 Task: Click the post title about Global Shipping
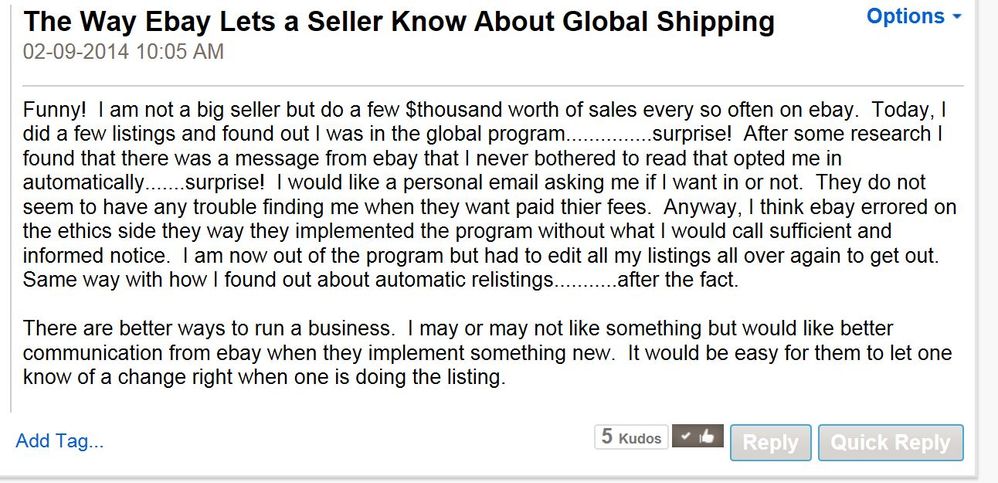pyautogui.click(x=399, y=22)
